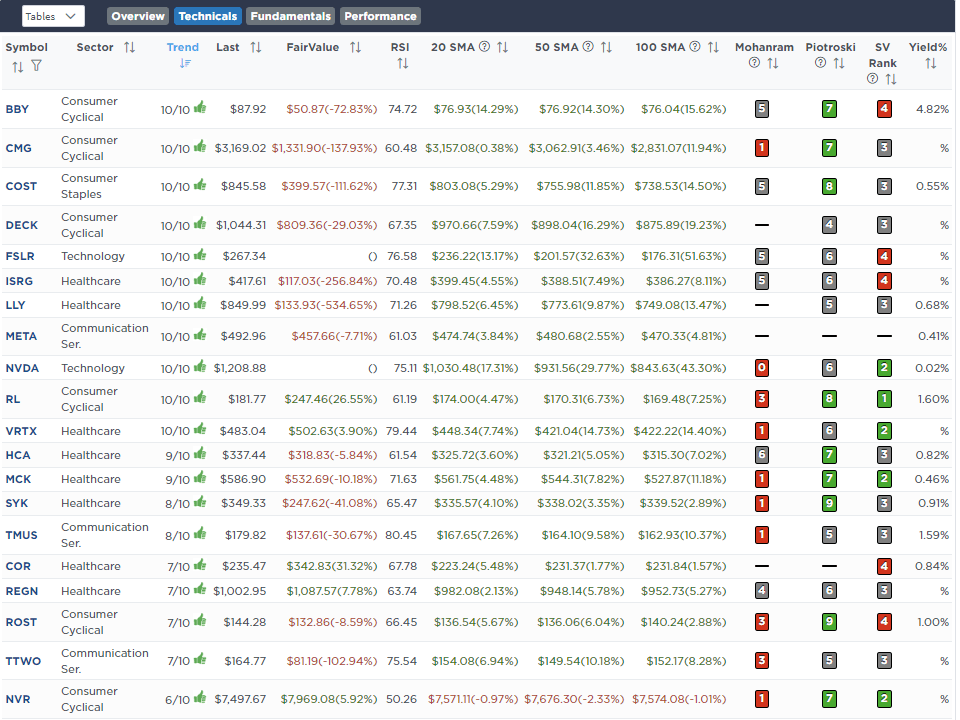
Task: Open the COST symbol link
Action: pyautogui.click(x=21, y=186)
